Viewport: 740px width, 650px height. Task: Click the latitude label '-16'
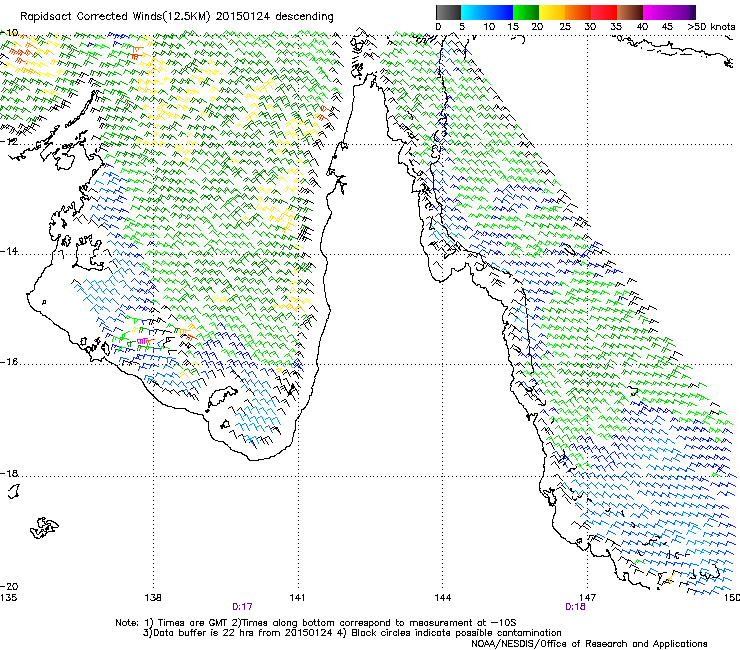click(9, 362)
